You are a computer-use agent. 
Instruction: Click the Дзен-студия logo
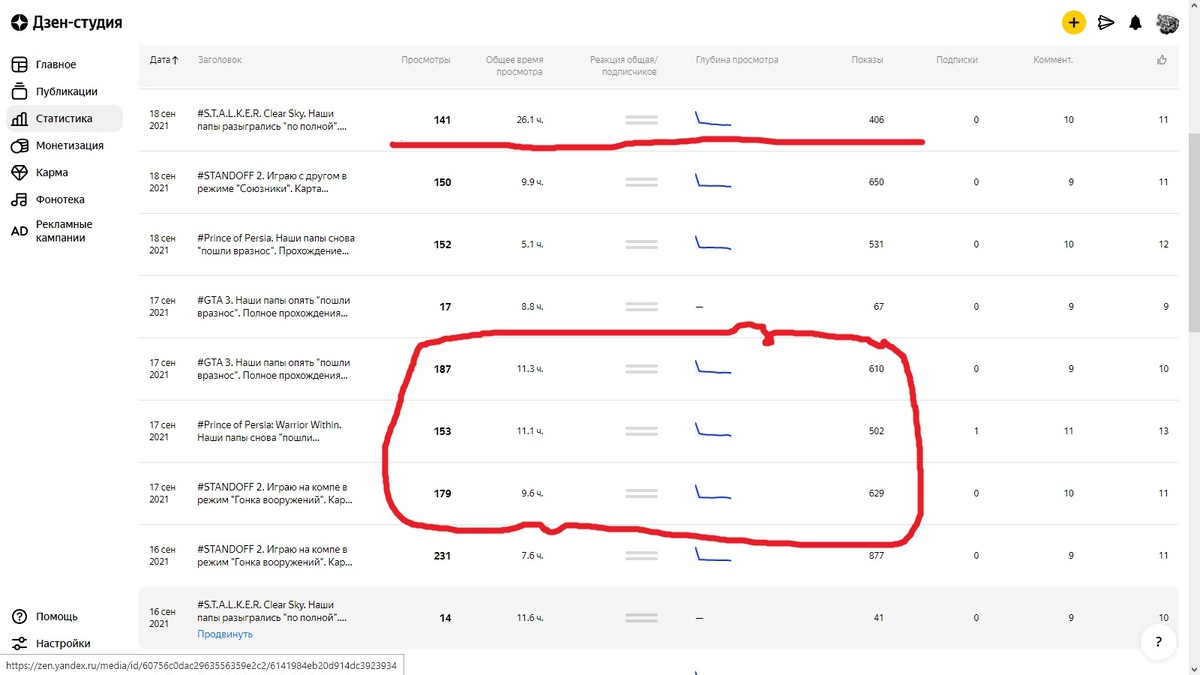[x=66, y=22]
